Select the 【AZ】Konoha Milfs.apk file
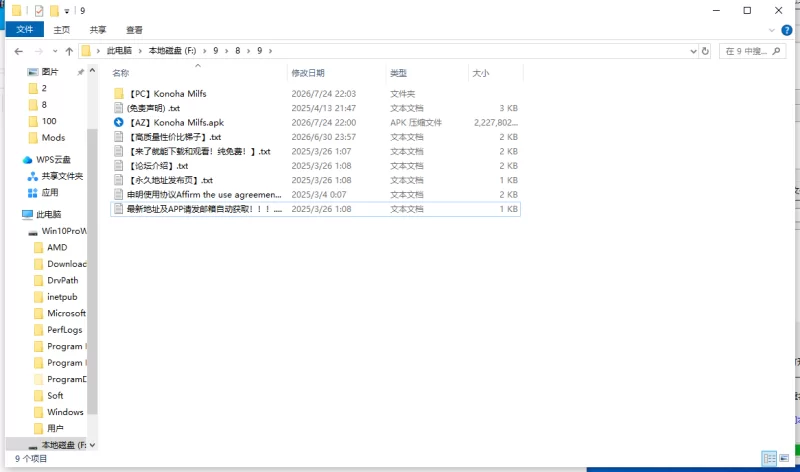This screenshot has width=800, height=472. pos(315,122)
